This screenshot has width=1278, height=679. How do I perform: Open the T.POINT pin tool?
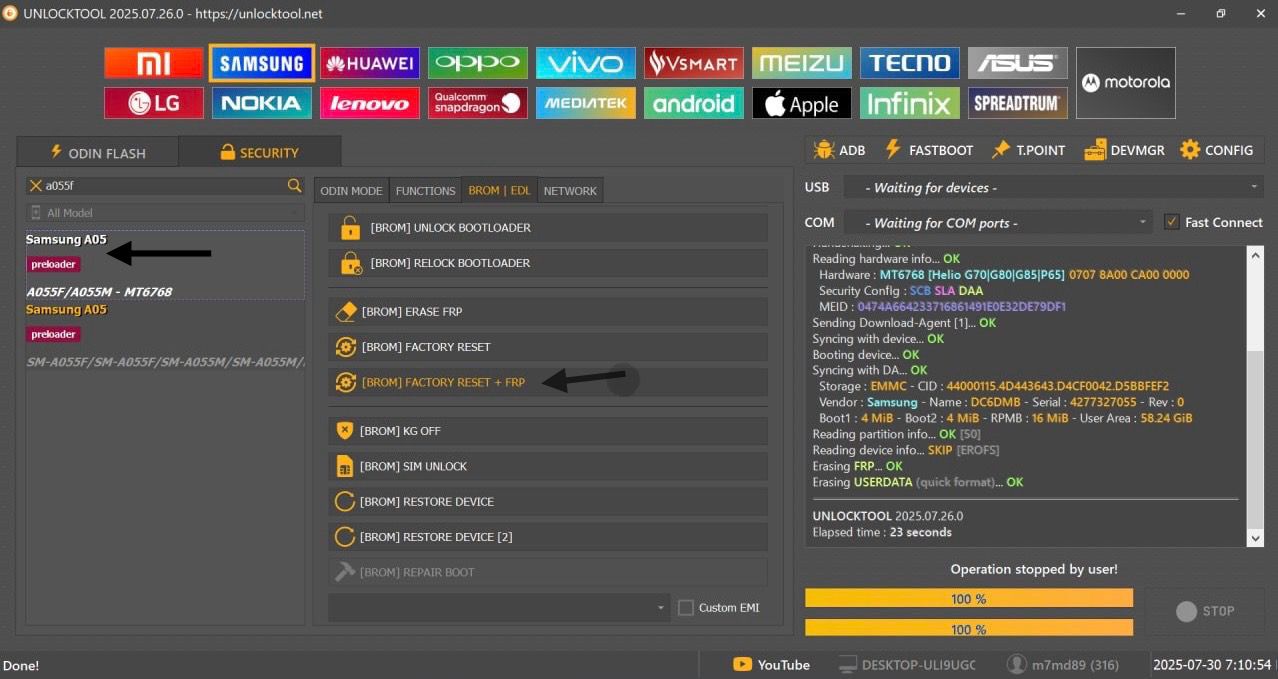click(x=1028, y=150)
